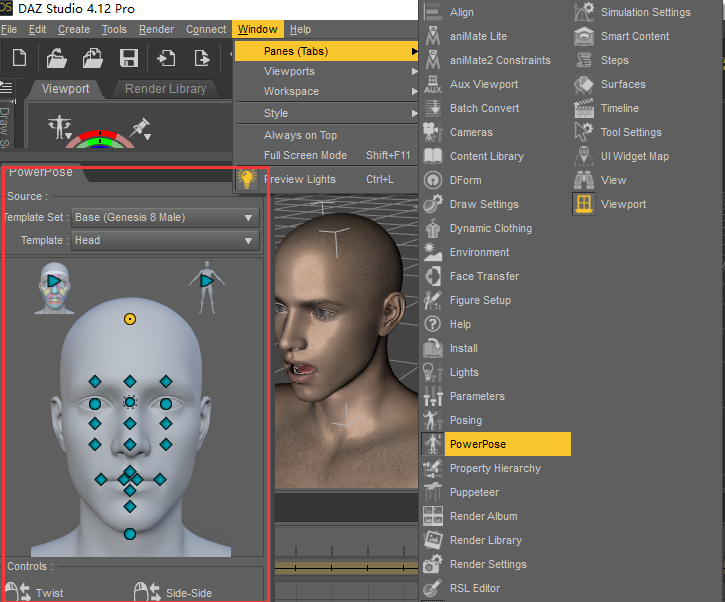Click the Cameras pane icon

coord(433,132)
